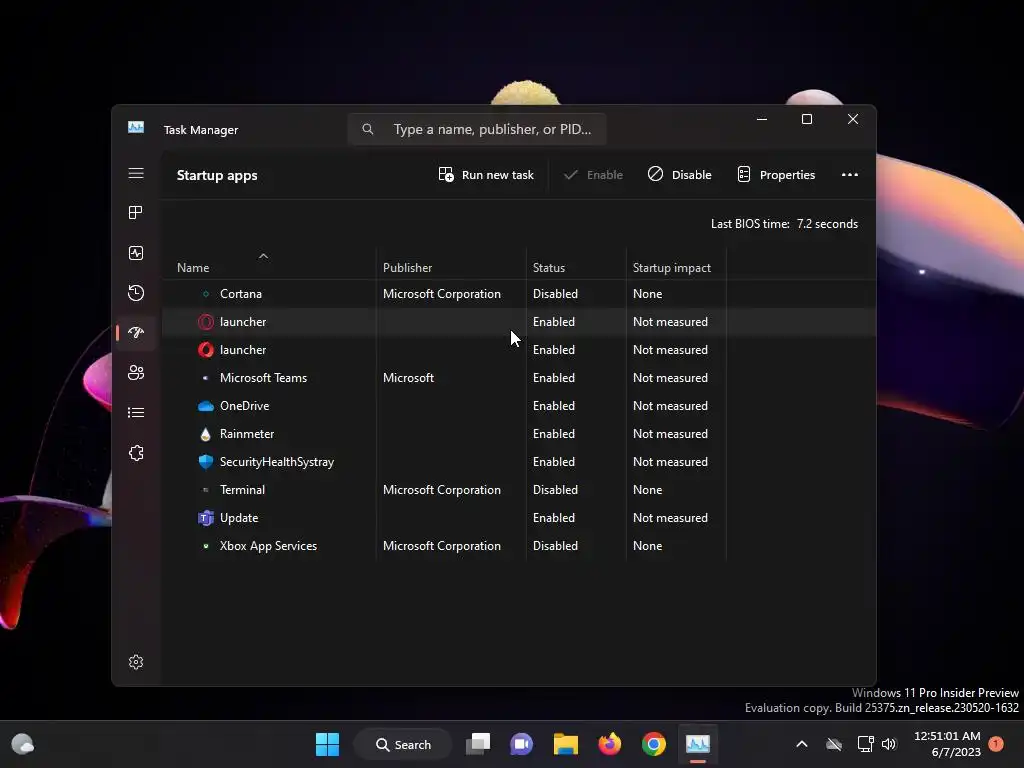
Task: Open the Task Manager hamburger navigation menu
Action: [x=136, y=173]
